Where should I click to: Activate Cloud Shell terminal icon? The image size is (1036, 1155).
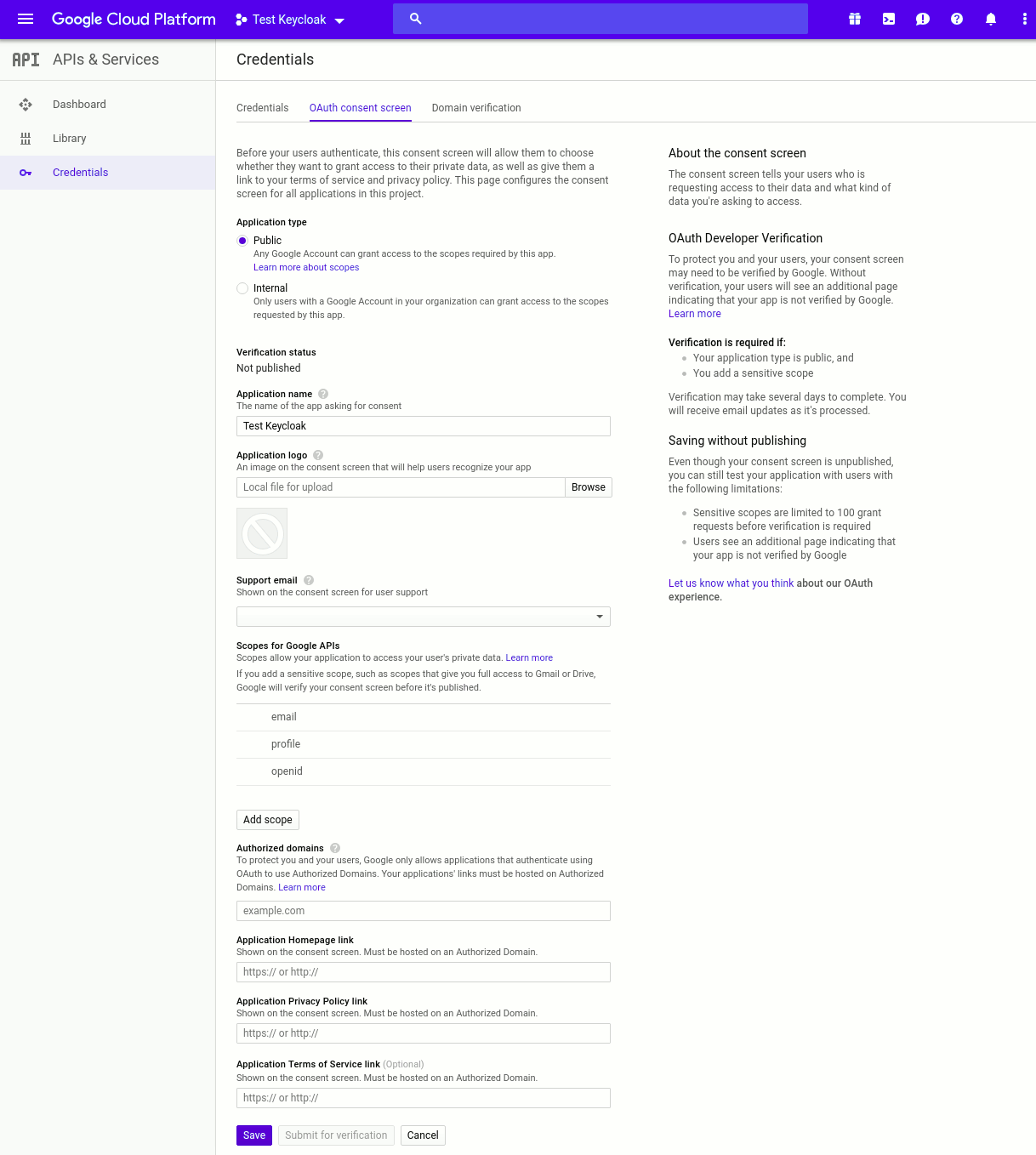[x=889, y=19]
